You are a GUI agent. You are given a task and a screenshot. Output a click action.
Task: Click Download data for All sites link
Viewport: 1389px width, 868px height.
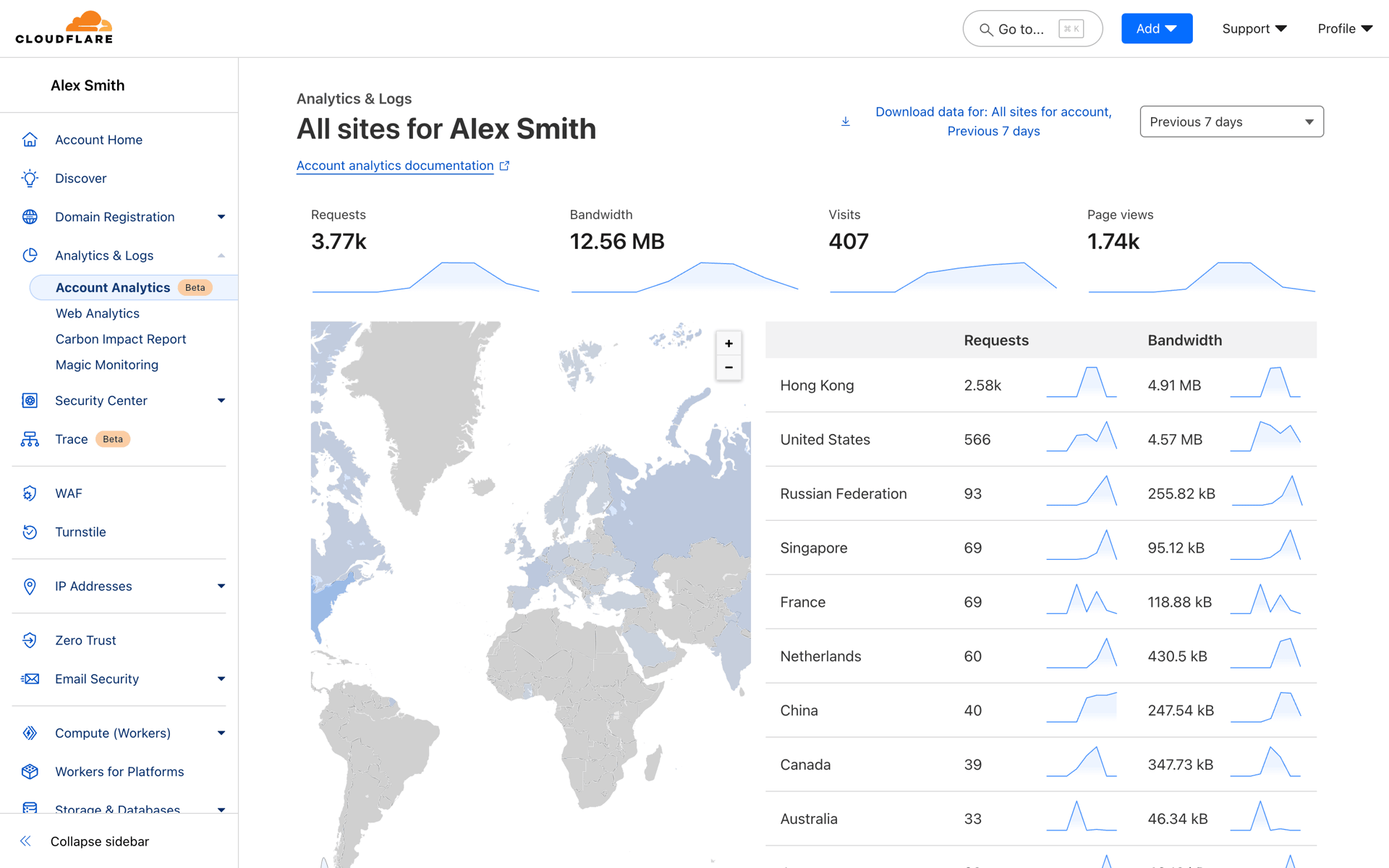coord(993,122)
